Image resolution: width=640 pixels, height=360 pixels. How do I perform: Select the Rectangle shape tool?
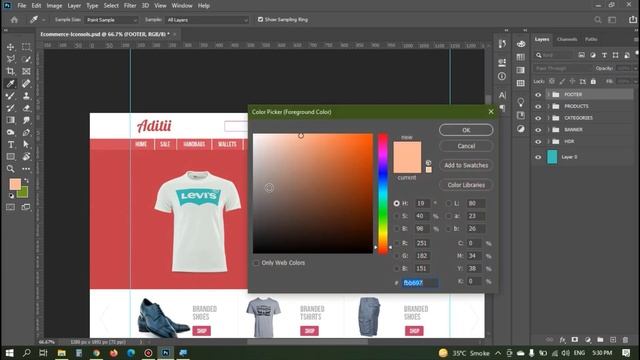tap(11, 157)
